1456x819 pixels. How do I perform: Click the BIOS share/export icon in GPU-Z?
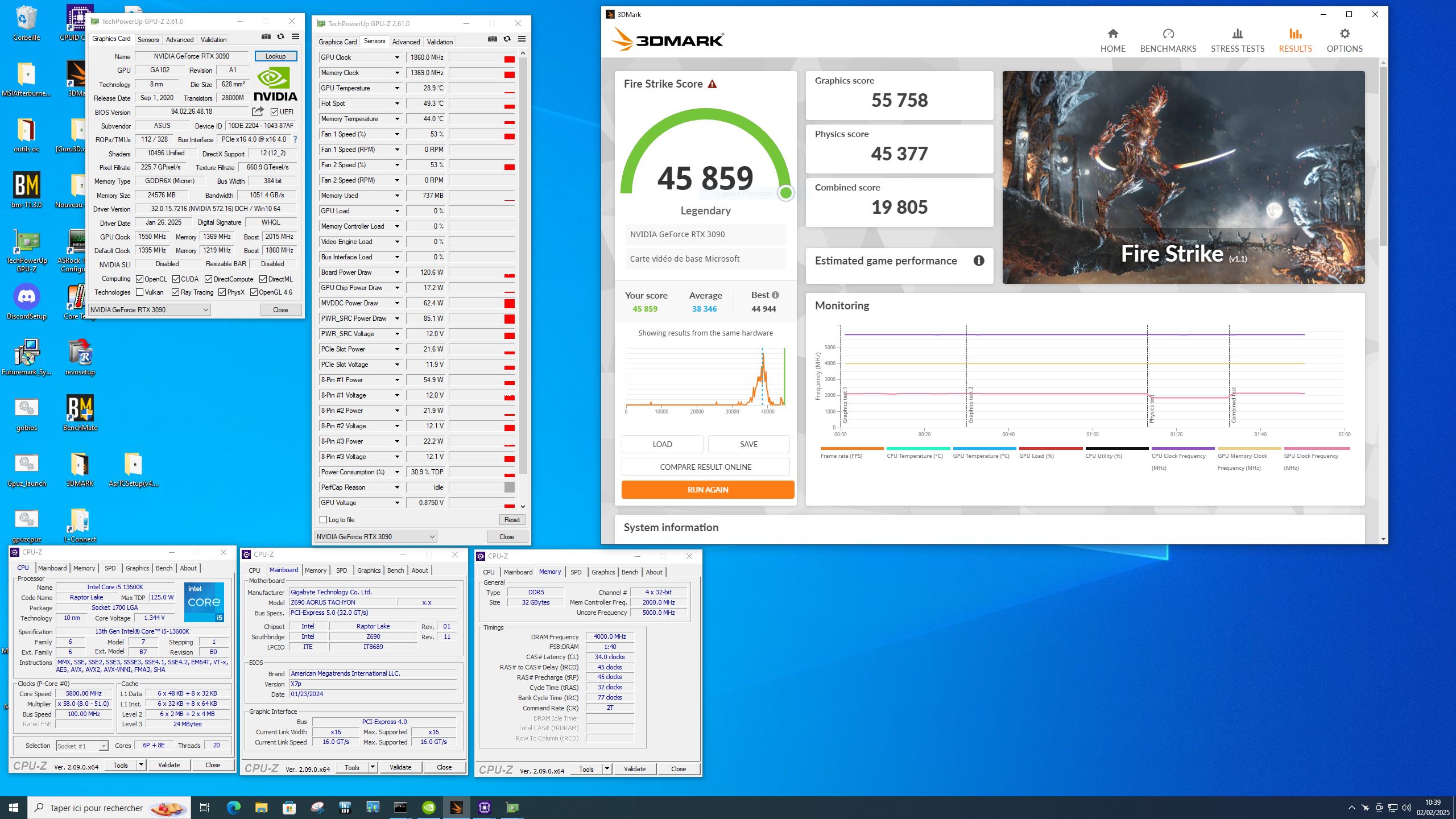click(x=258, y=111)
